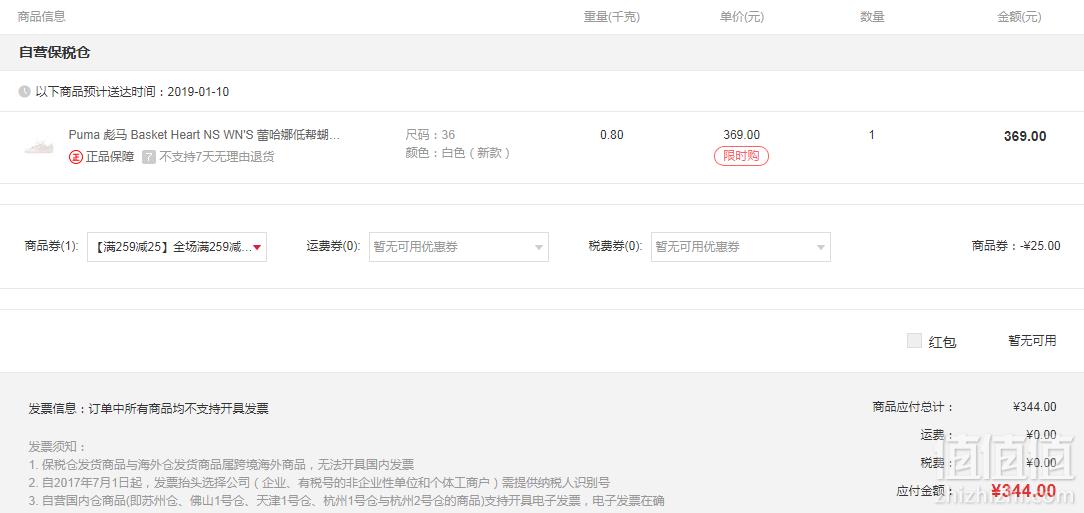Screen dimensions: 1084x513
Task: Click invoice note 2 about 2017年7月1日起
Action: 319,482
